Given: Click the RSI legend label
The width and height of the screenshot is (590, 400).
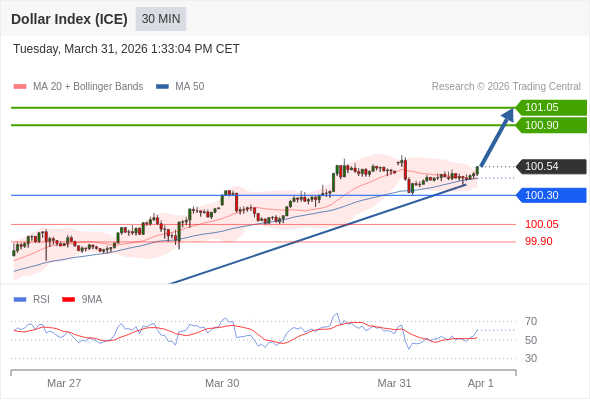Looking at the screenshot, I should coord(41,300).
